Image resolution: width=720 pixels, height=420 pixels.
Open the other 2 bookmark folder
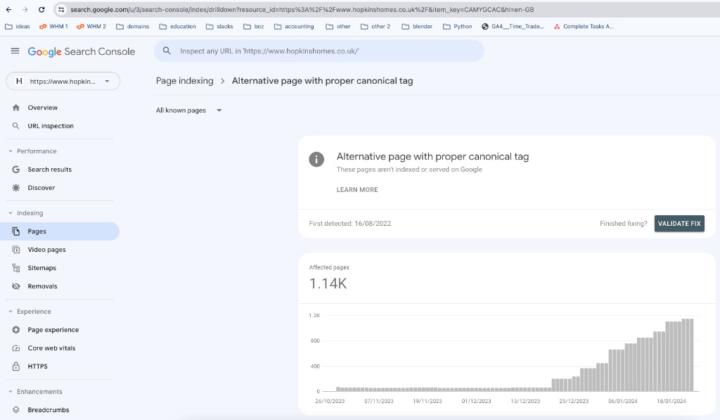(x=376, y=27)
